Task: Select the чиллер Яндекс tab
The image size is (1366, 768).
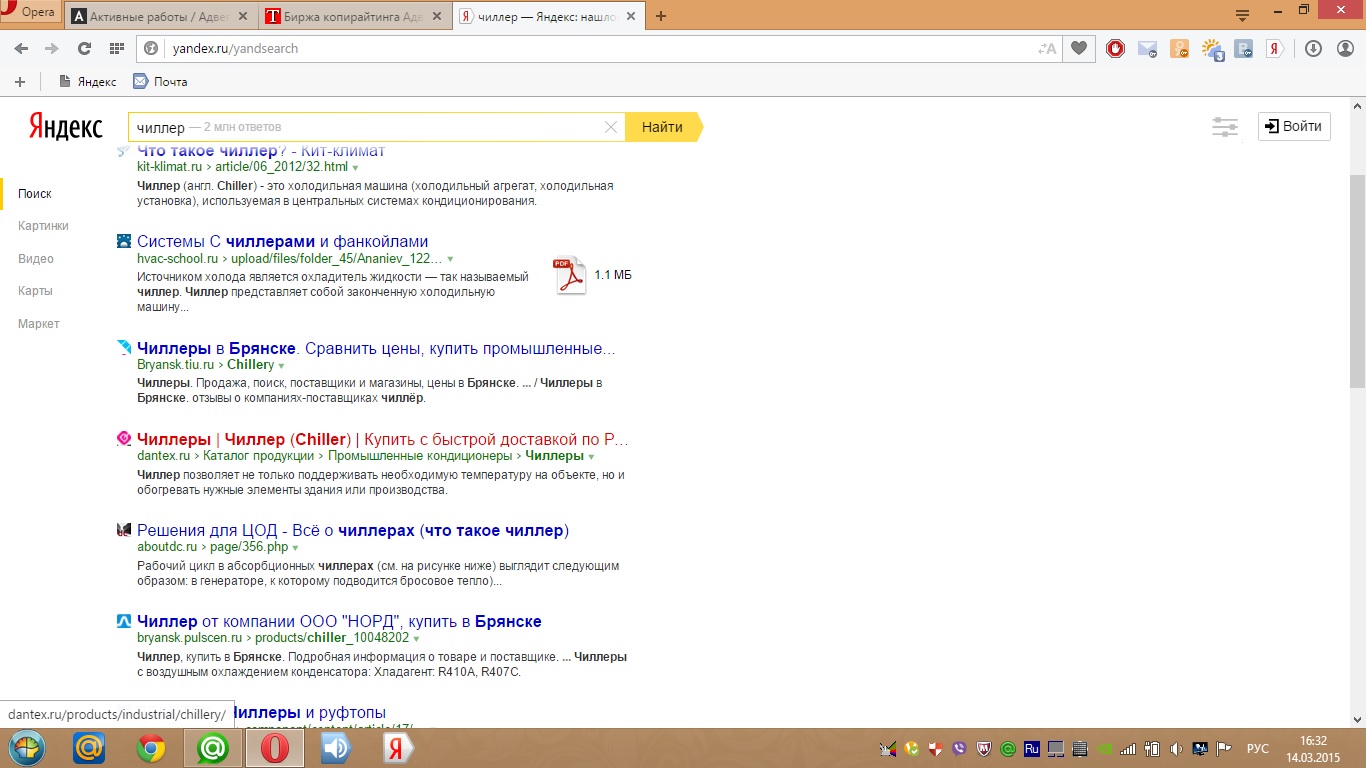Action: pyautogui.click(x=549, y=16)
